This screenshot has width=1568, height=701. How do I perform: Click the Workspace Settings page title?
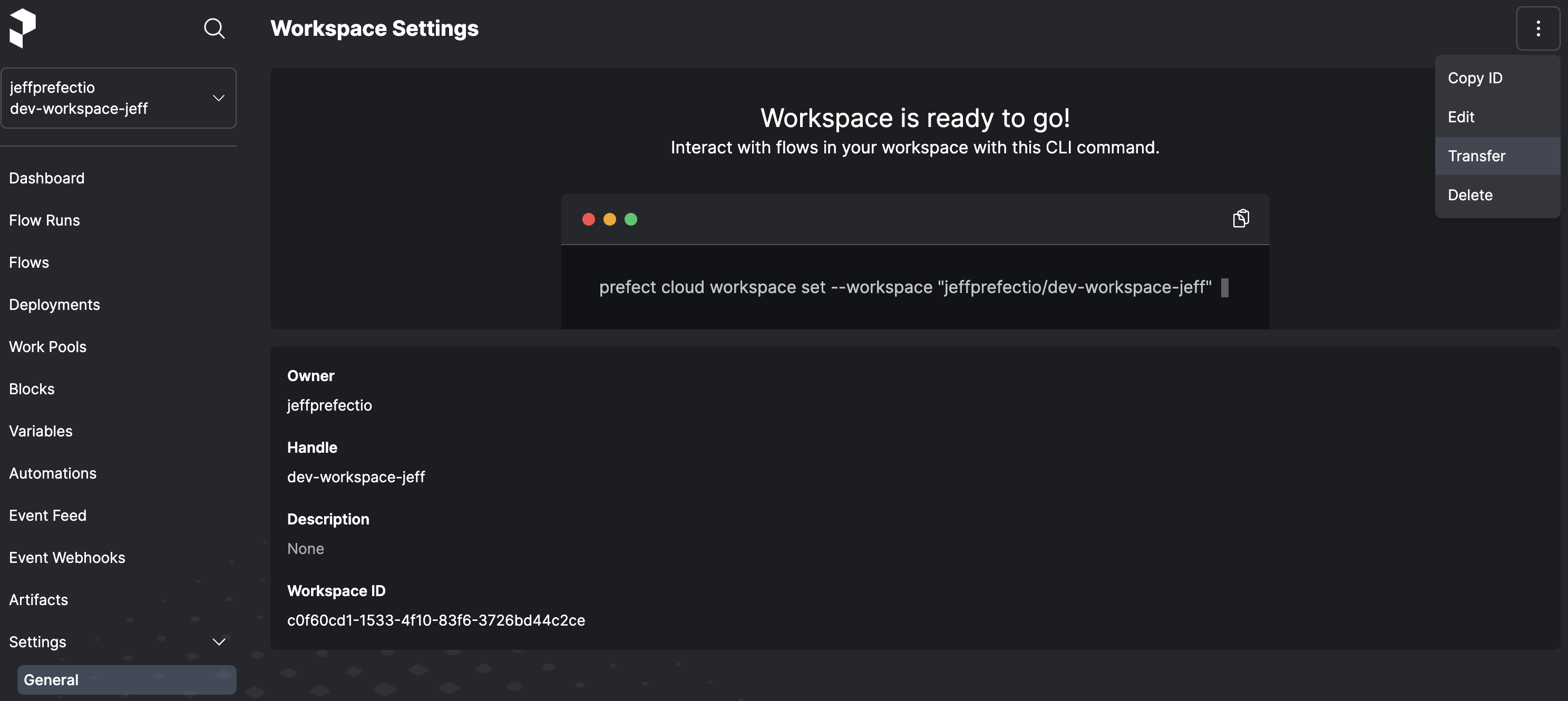click(374, 28)
